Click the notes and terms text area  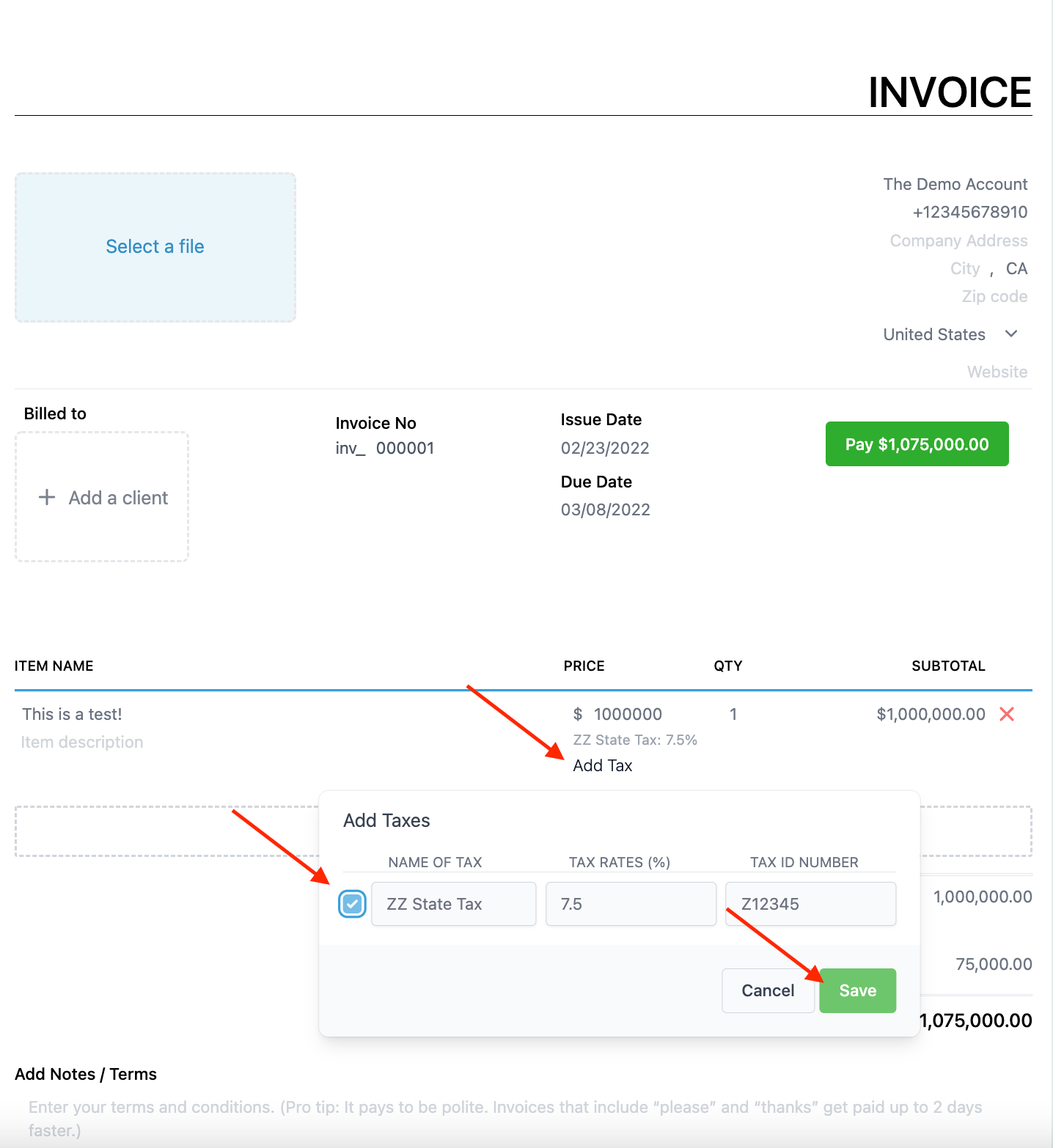pyautogui.click(x=505, y=1118)
